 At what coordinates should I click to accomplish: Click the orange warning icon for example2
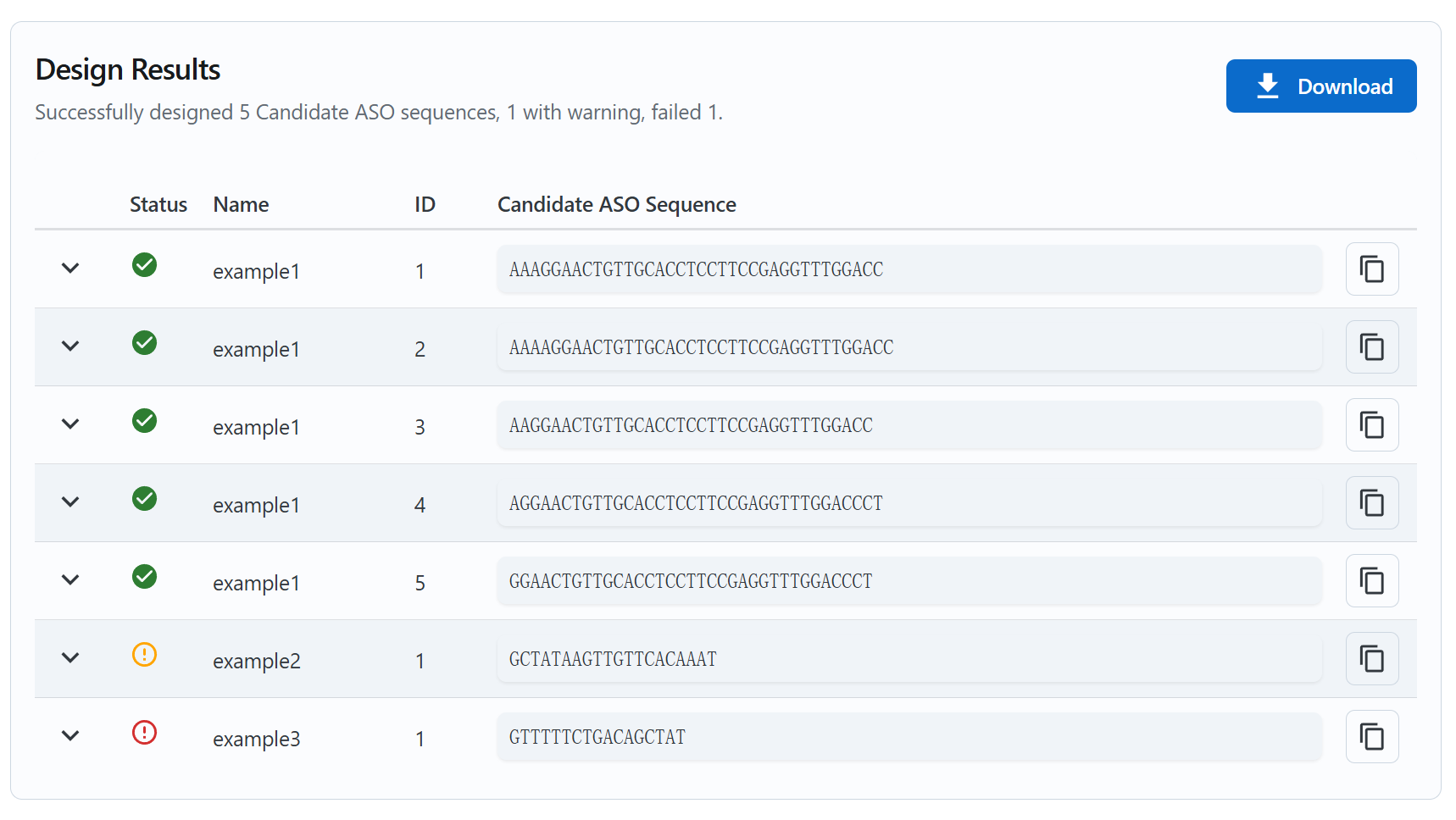click(145, 655)
